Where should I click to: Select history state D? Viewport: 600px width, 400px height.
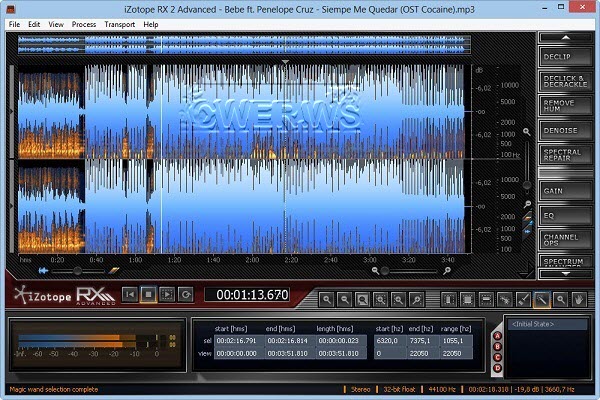[497, 368]
